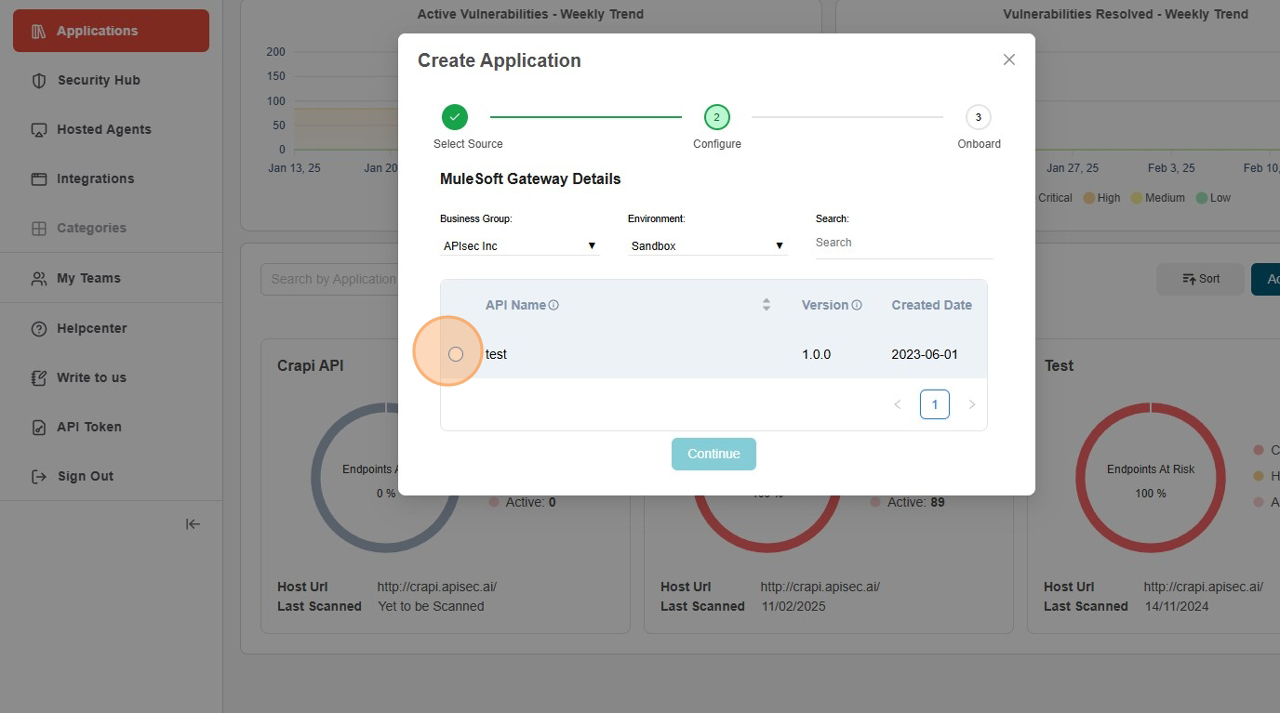Click the next page arrow in pagination
The image size is (1280, 713).
(x=971, y=404)
